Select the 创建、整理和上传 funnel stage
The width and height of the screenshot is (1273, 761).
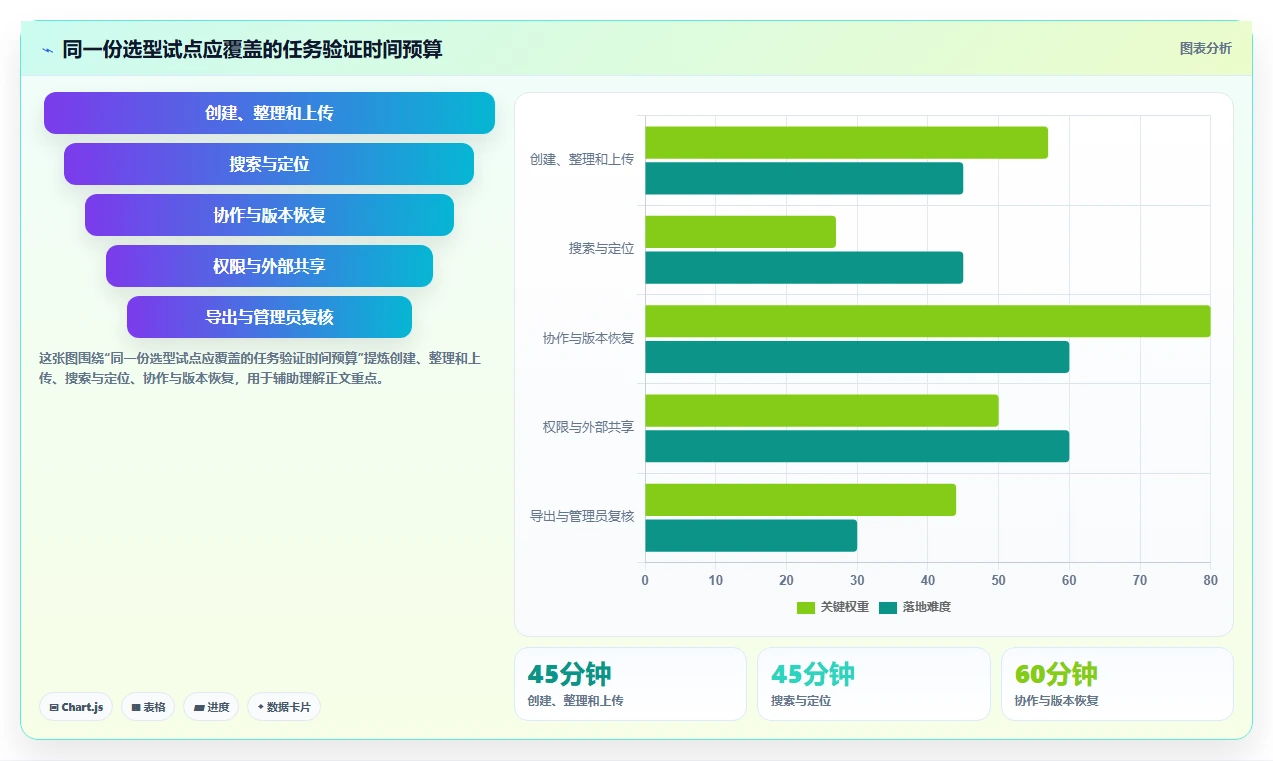[269, 113]
